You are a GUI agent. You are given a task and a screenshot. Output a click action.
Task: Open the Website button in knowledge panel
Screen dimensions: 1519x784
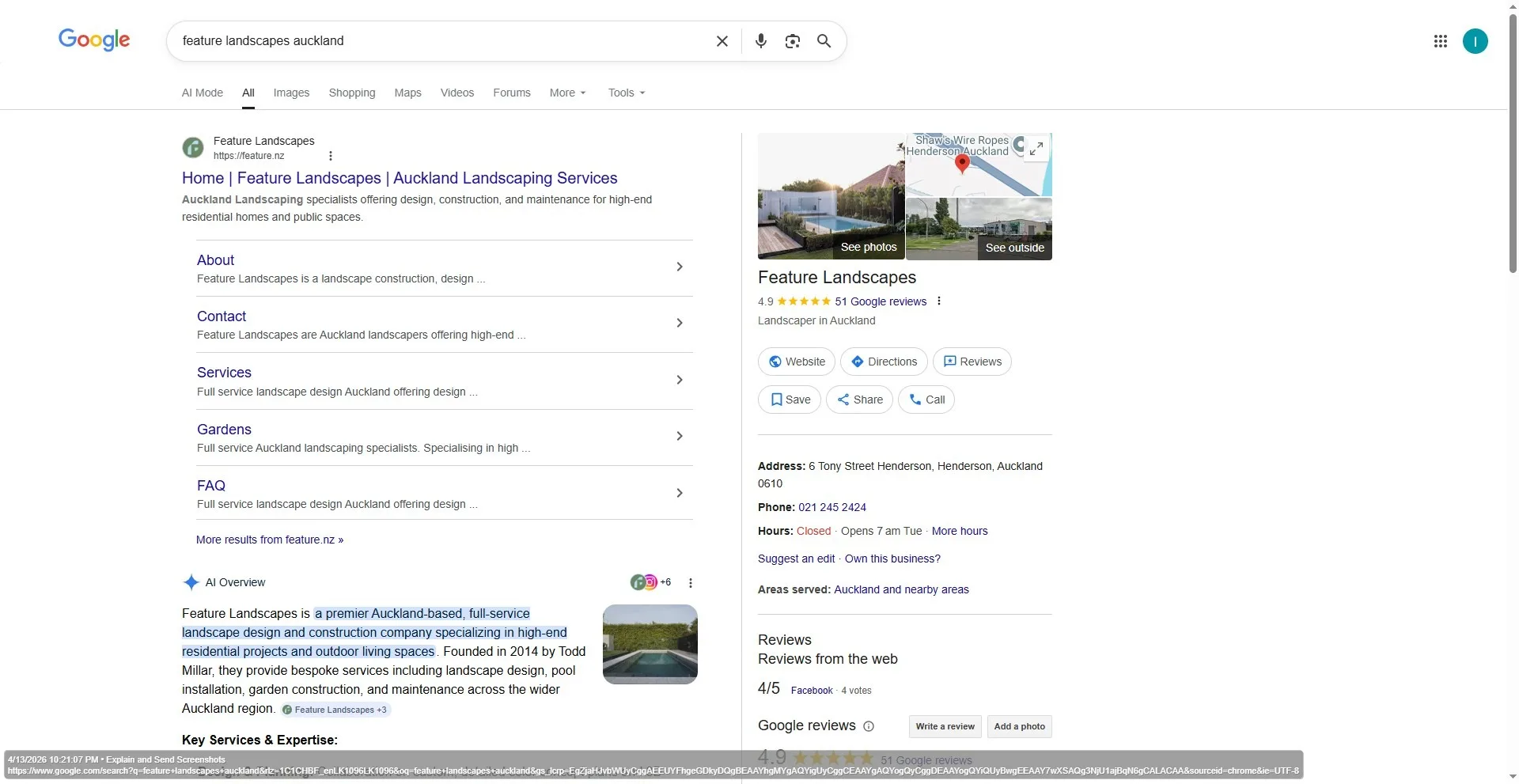(797, 362)
